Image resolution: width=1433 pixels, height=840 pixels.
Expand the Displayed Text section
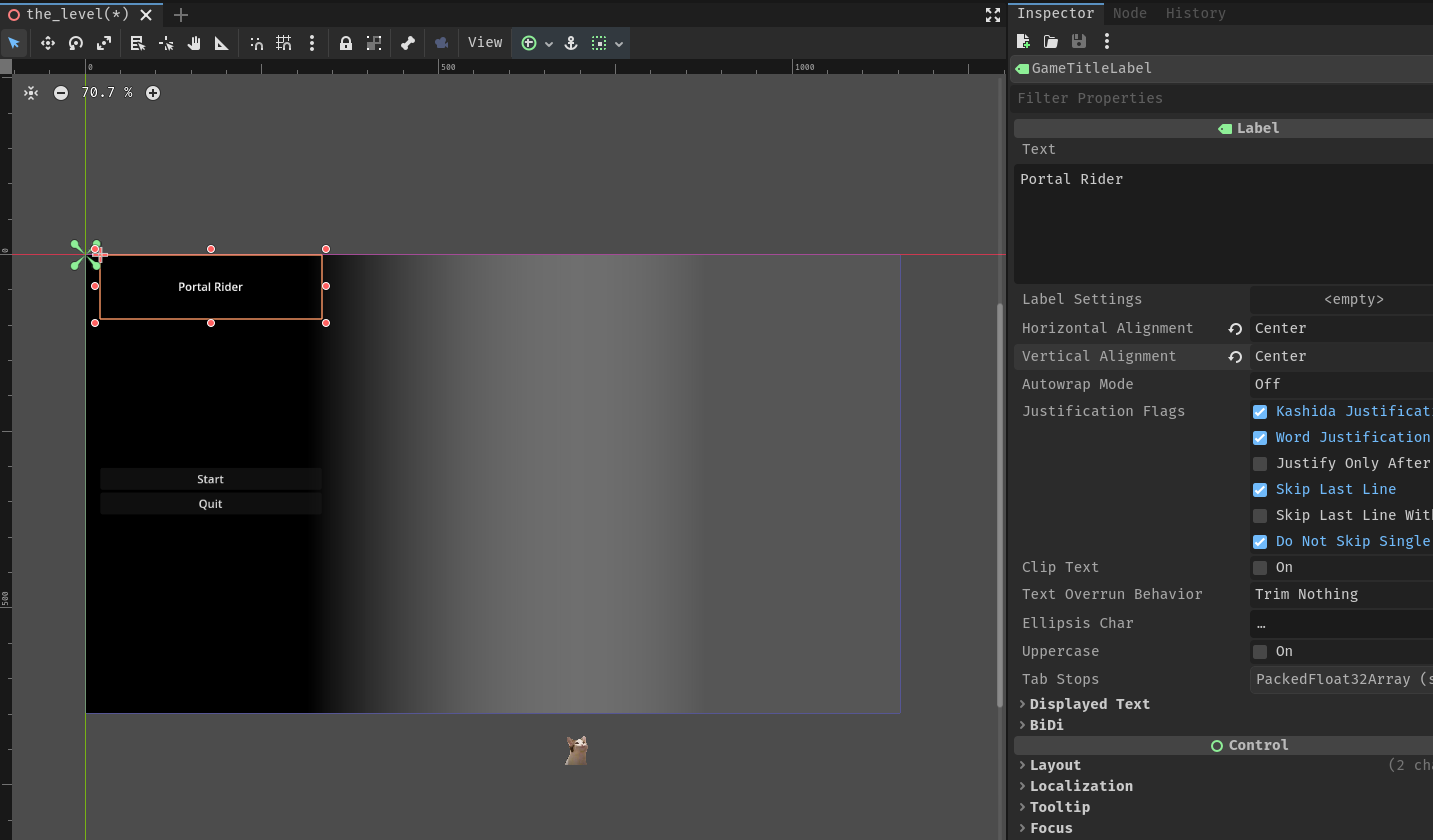pos(1089,704)
